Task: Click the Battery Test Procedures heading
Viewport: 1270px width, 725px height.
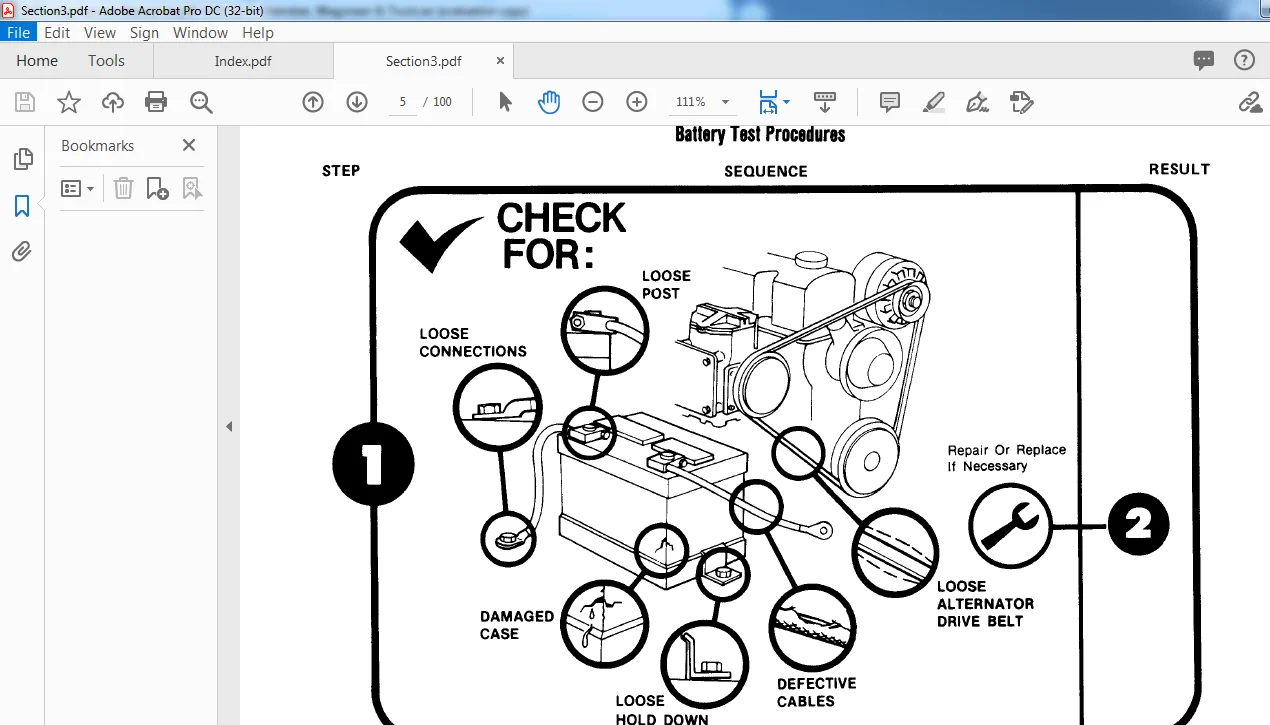Action: [760, 134]
